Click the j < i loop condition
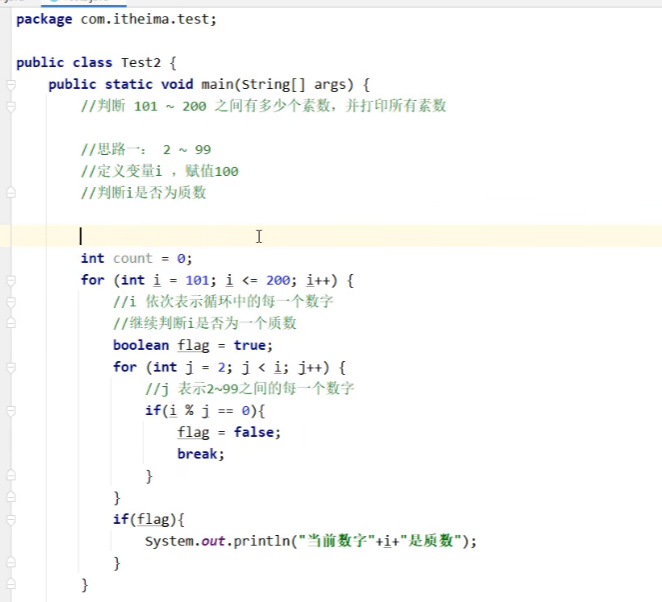 point(262,368)
